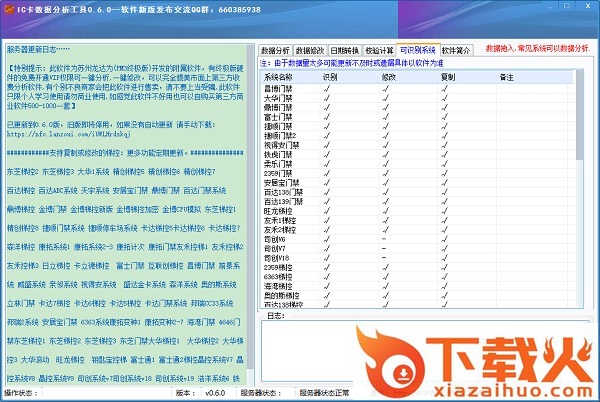Click the 识别 column header
Screen dimensions: 600x402
[x=349, y=77]
